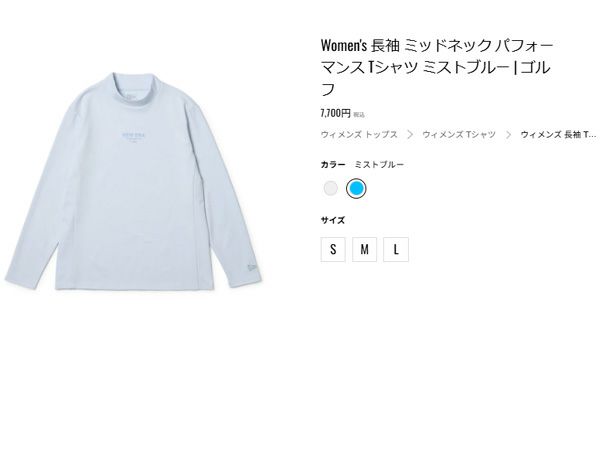
Task: Click the product title text
Action: [437, 67]
